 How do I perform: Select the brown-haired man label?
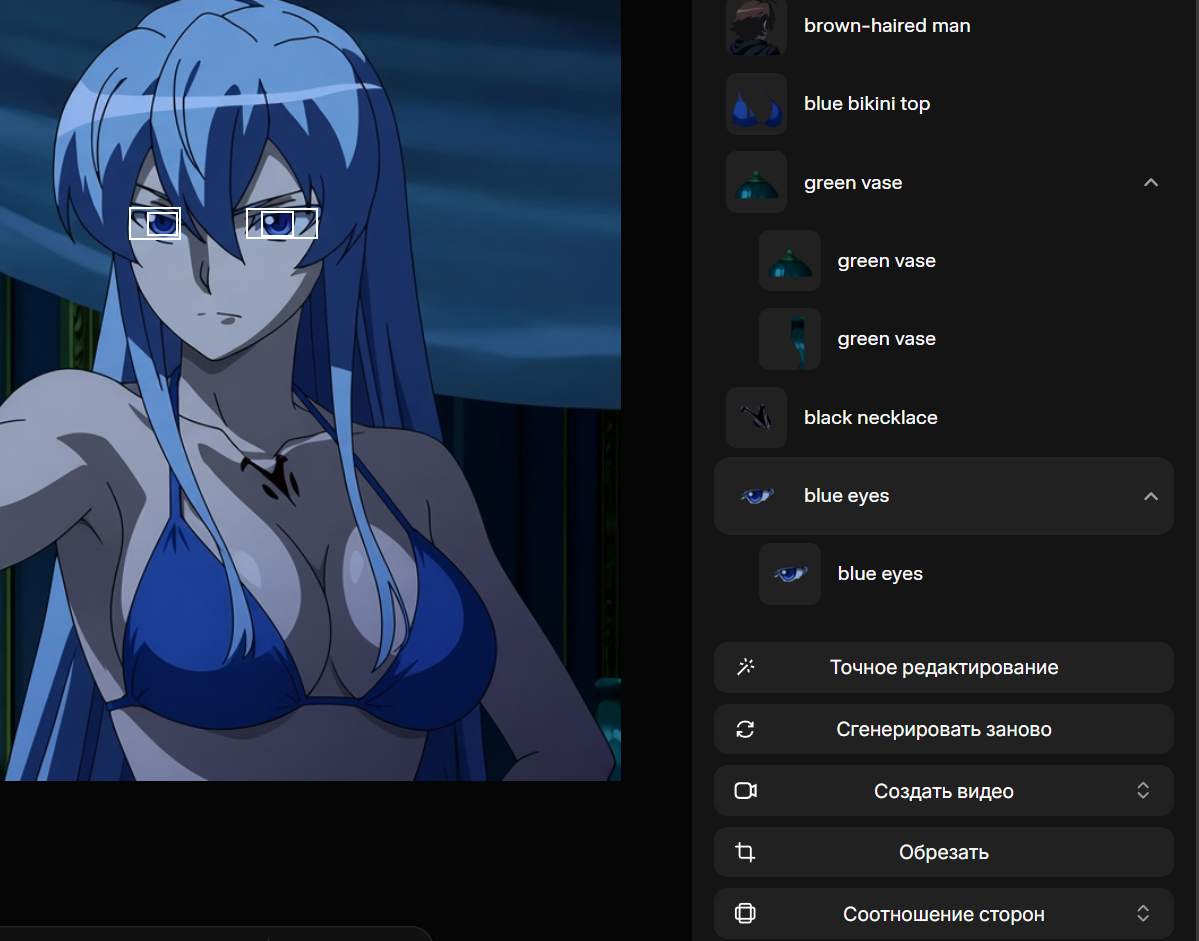pyautogui.click(x=887, y=25)
